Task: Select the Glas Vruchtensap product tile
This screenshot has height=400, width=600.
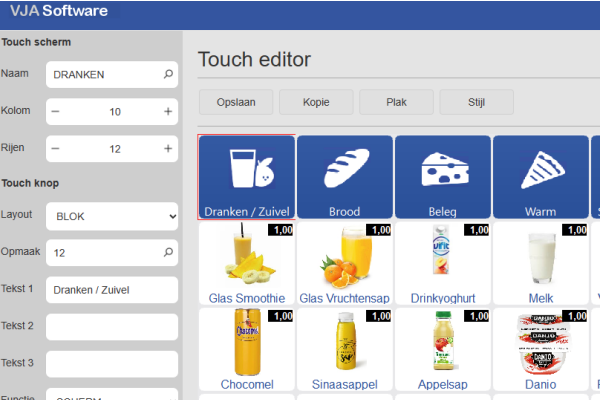Action: point(344,263)
